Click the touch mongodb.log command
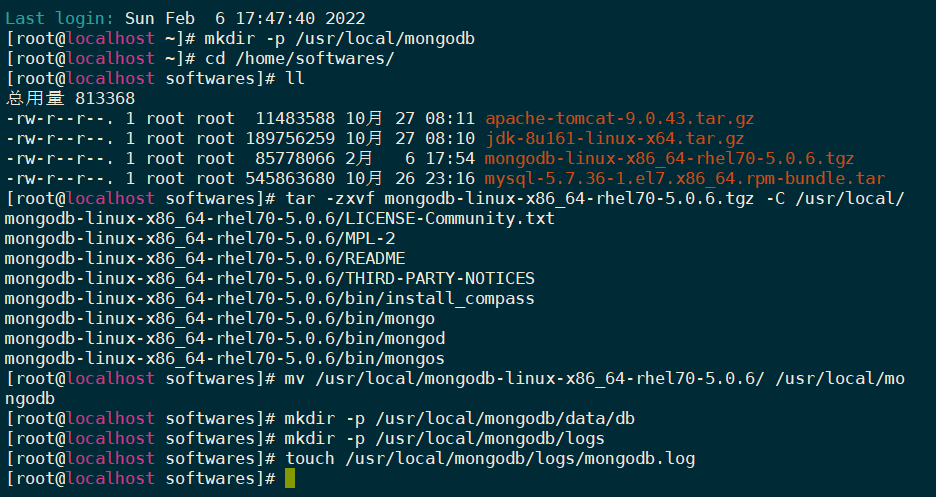This screenshot has width=936, height=497. pyautogui.click(x=490, y=459)
